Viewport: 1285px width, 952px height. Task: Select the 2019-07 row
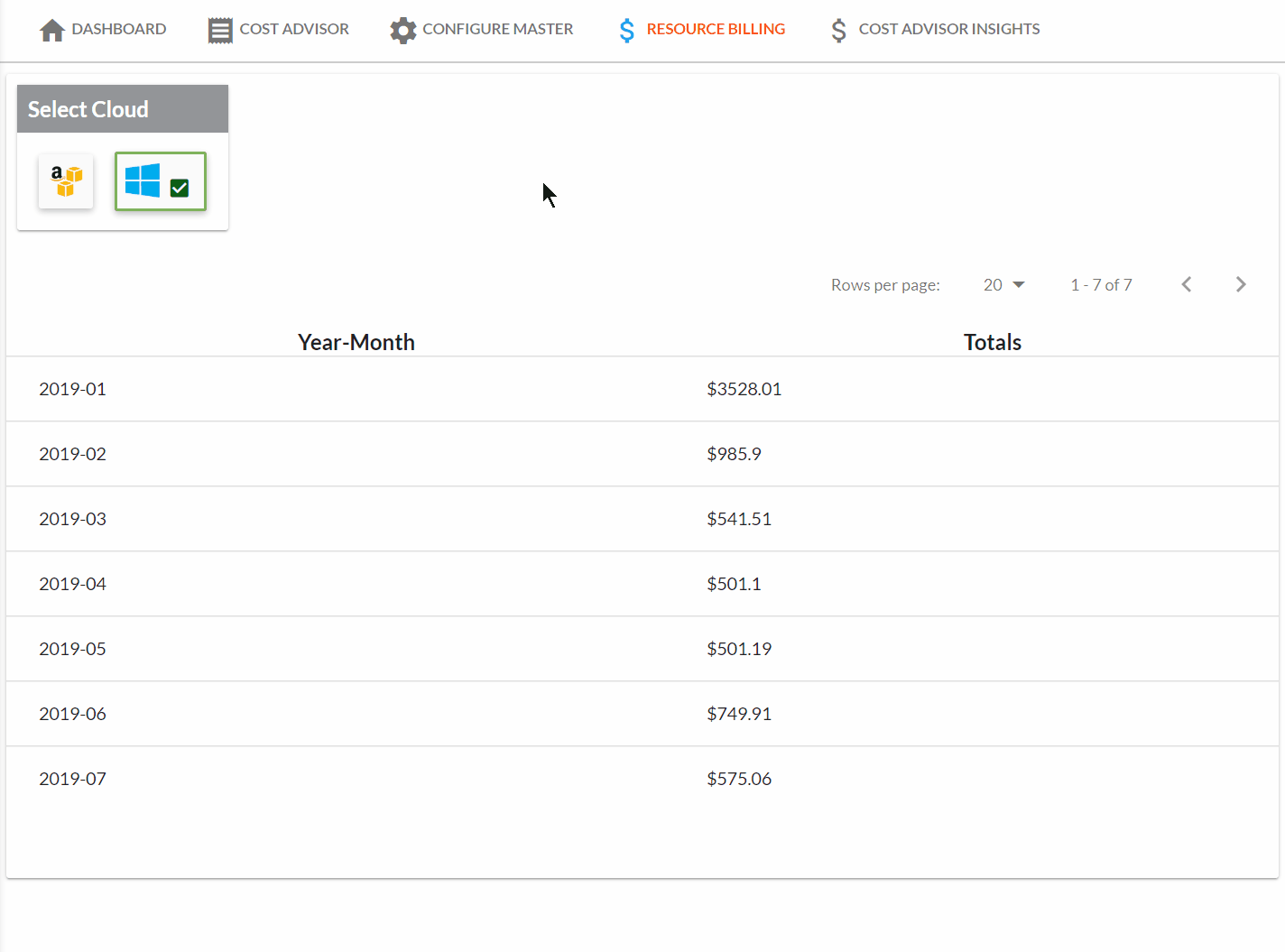[642, 779]
